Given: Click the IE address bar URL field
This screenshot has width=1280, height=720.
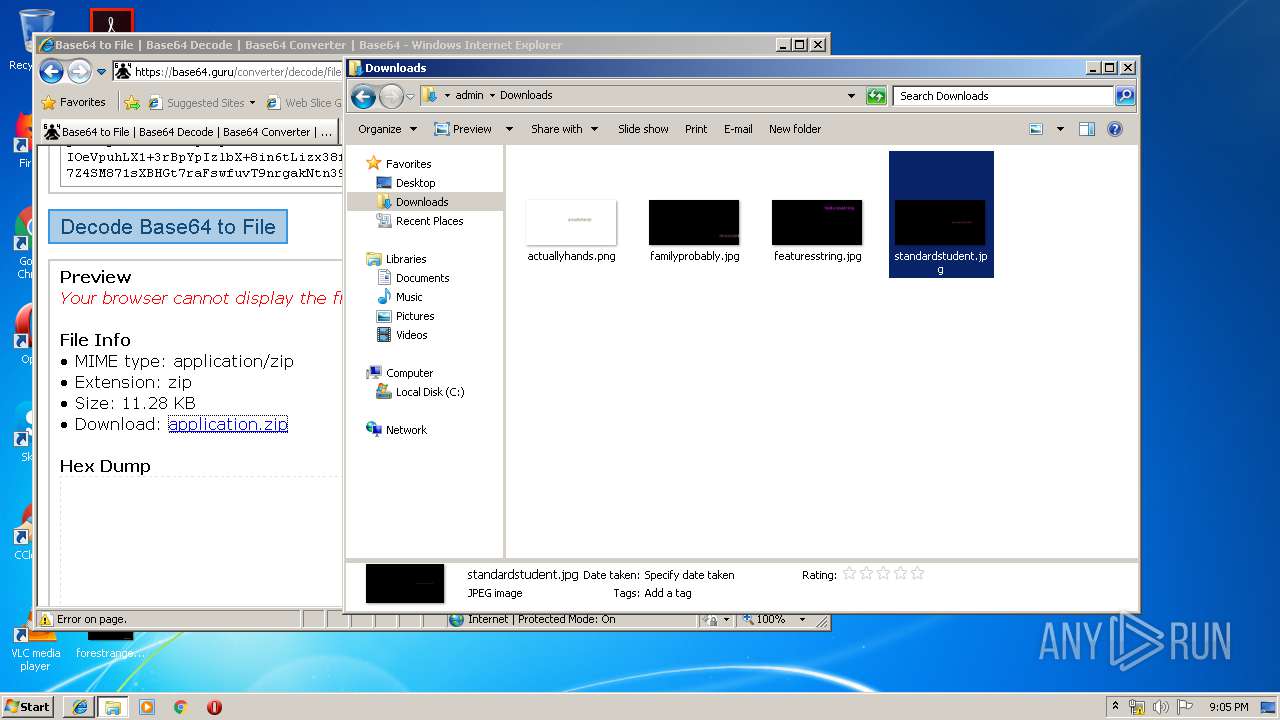Looking at the screenshot, I should click(x=237, y=72).
